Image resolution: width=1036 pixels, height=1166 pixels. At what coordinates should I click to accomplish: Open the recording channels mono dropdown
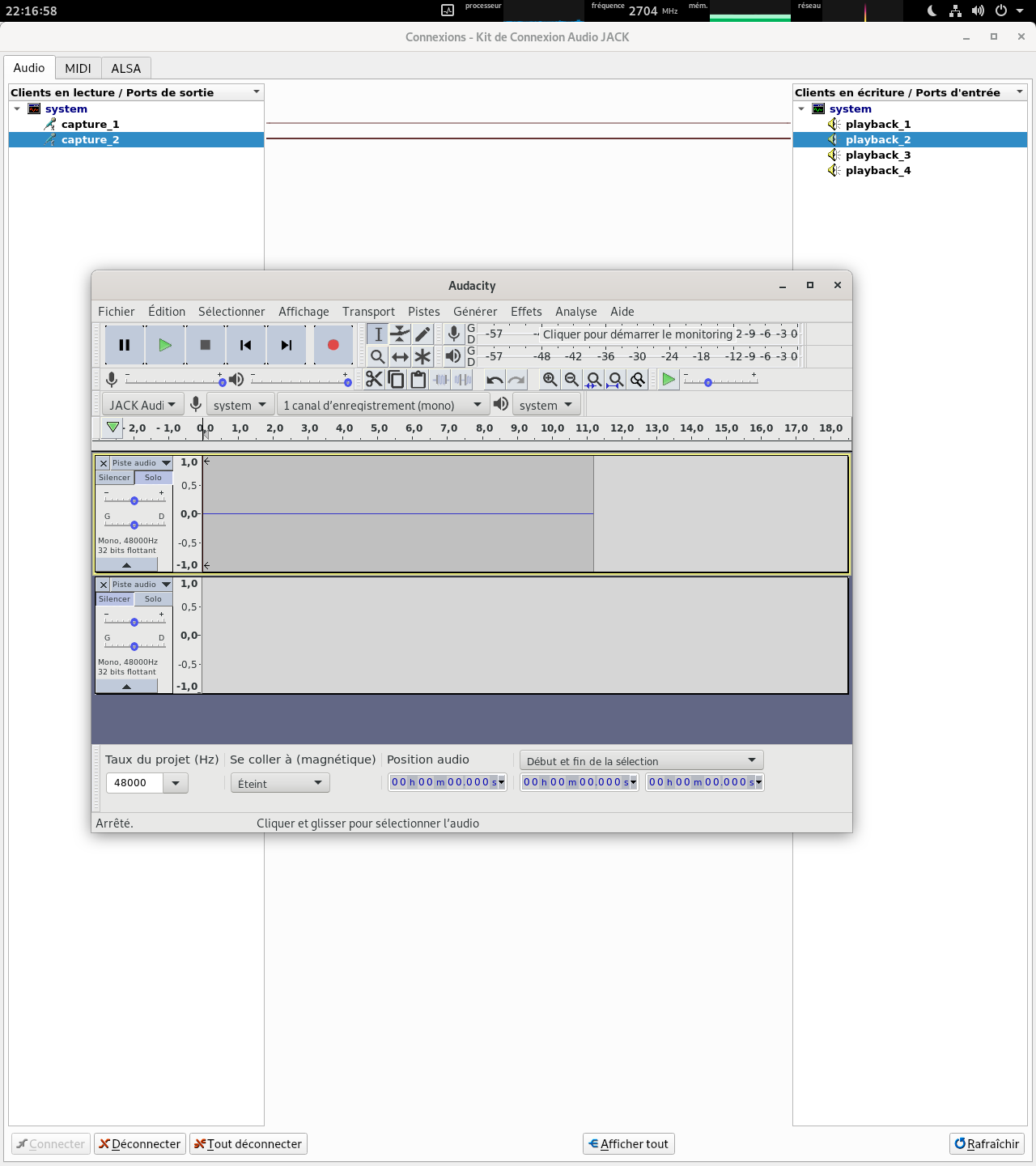tap(382, 405)
